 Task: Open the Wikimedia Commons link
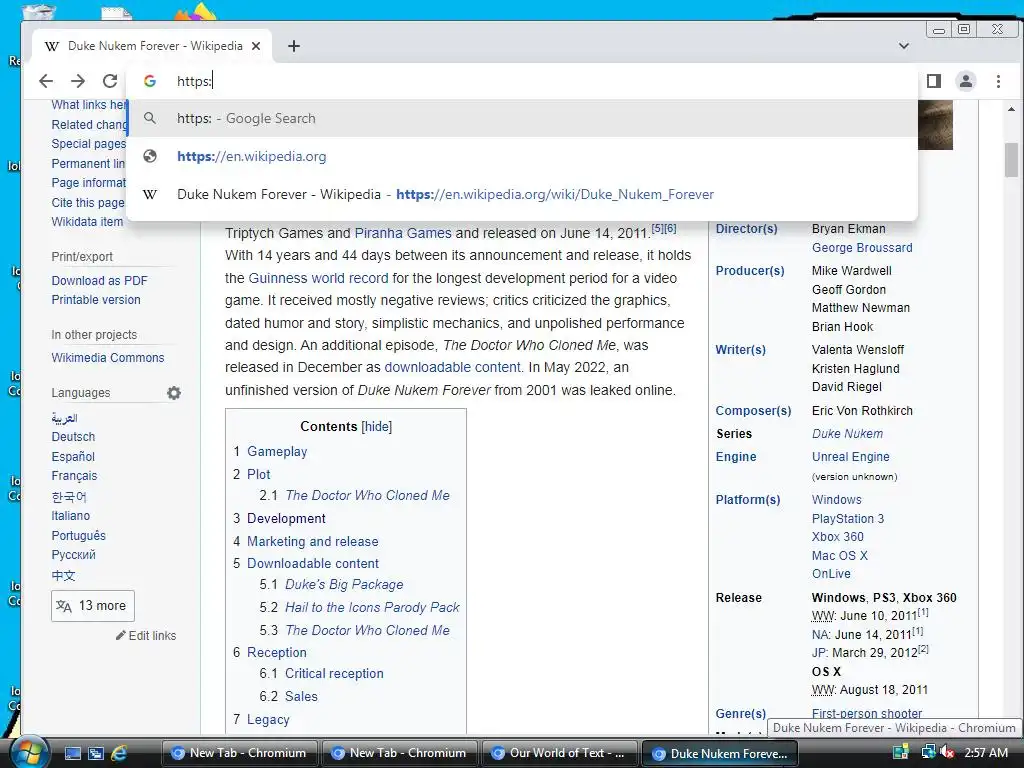tap(108, 358)
